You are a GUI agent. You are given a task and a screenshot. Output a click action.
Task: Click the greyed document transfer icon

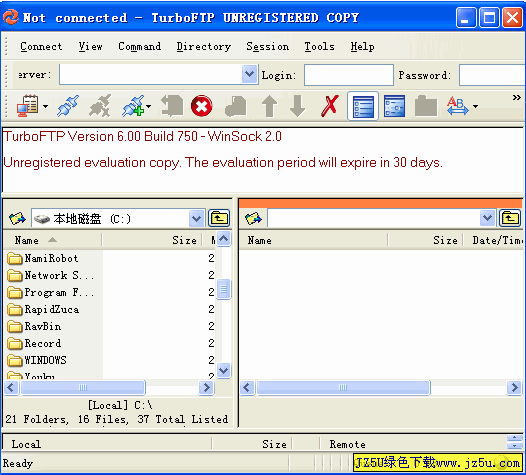(x=172, y=106)
